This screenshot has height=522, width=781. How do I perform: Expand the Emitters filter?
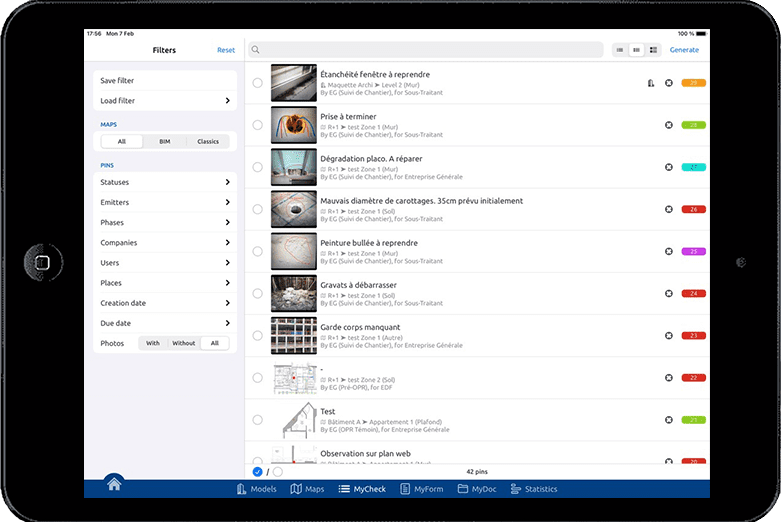[x=165, y=202]
